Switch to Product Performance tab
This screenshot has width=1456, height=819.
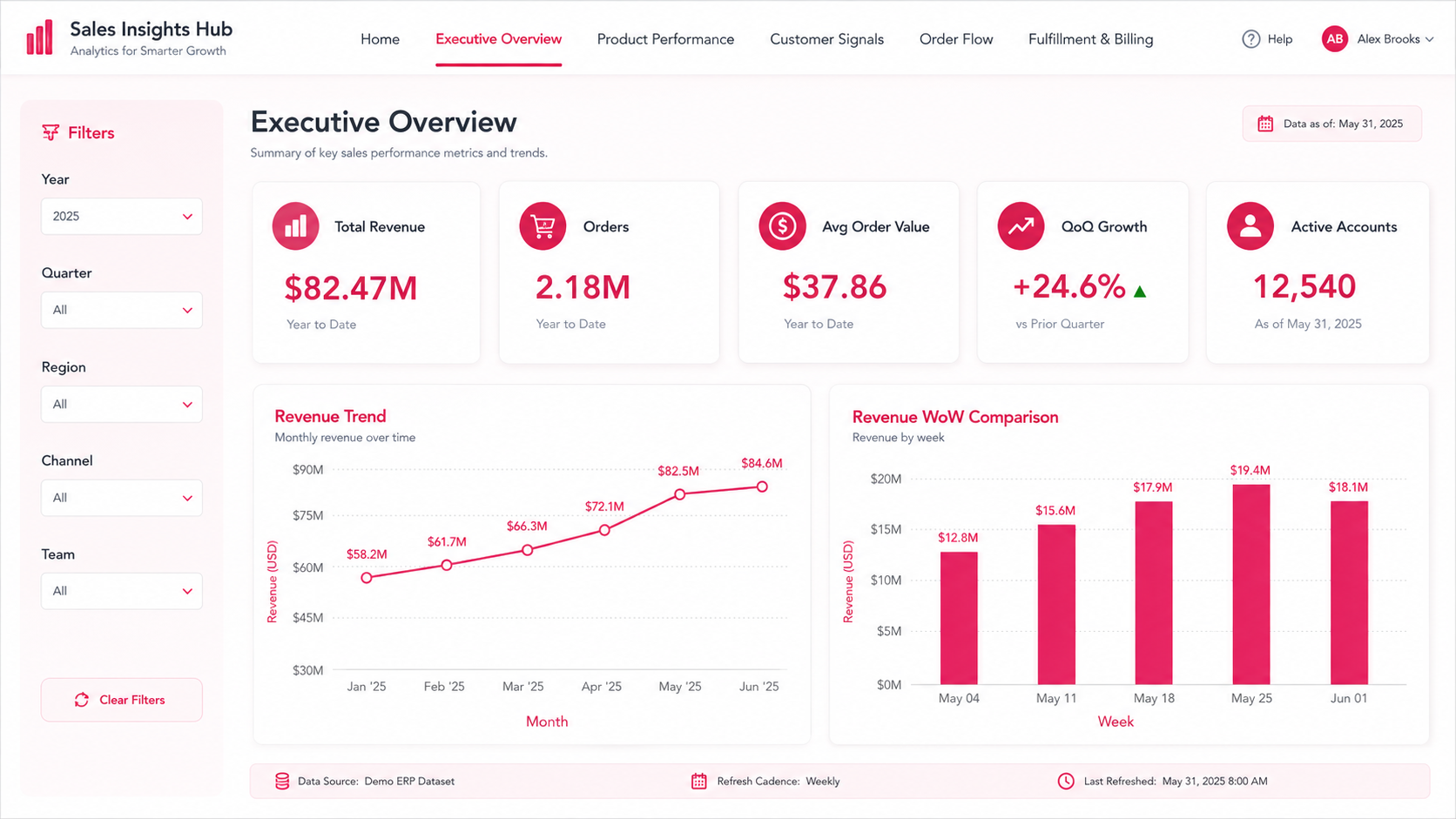click(665, 39)
